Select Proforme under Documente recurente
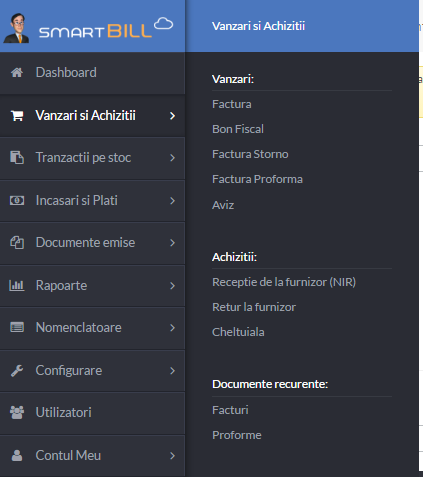This screenshot has width=423, height=477. [237, 435]
